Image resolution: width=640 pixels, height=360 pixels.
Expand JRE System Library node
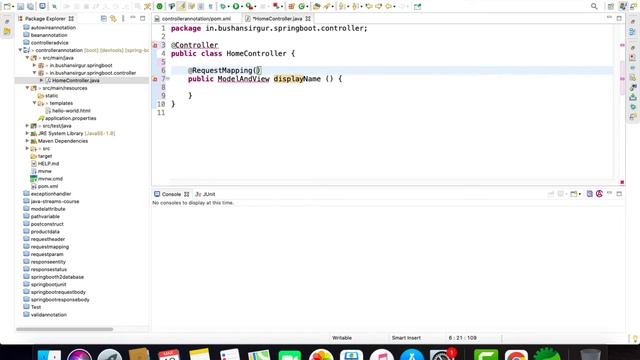tap(27, 133)
